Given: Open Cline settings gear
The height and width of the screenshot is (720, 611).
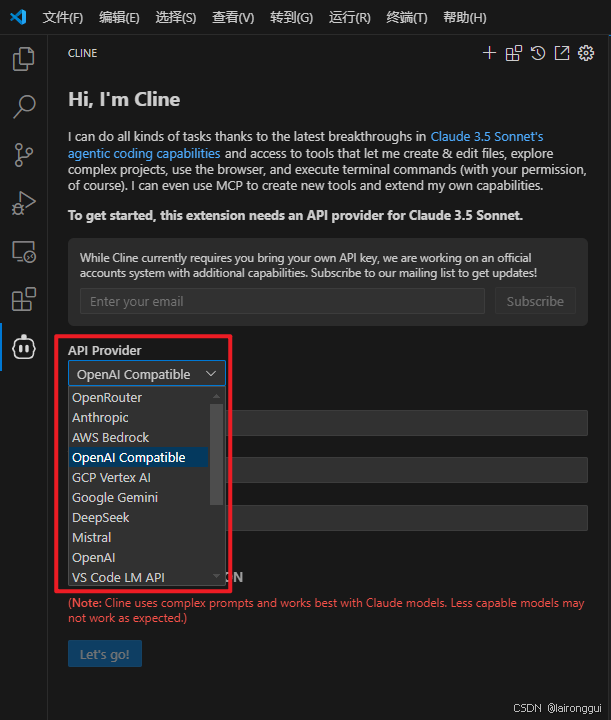Looking at the screenshot, I should click(586, 53).
